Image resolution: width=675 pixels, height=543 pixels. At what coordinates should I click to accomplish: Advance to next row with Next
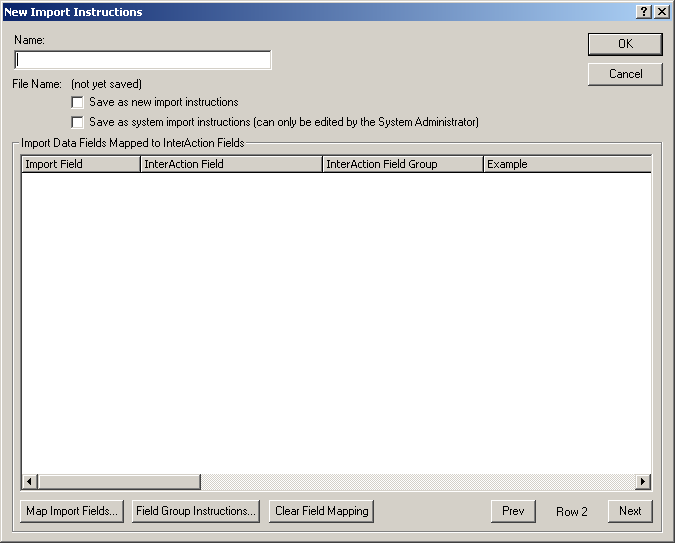tap(629, 511)
